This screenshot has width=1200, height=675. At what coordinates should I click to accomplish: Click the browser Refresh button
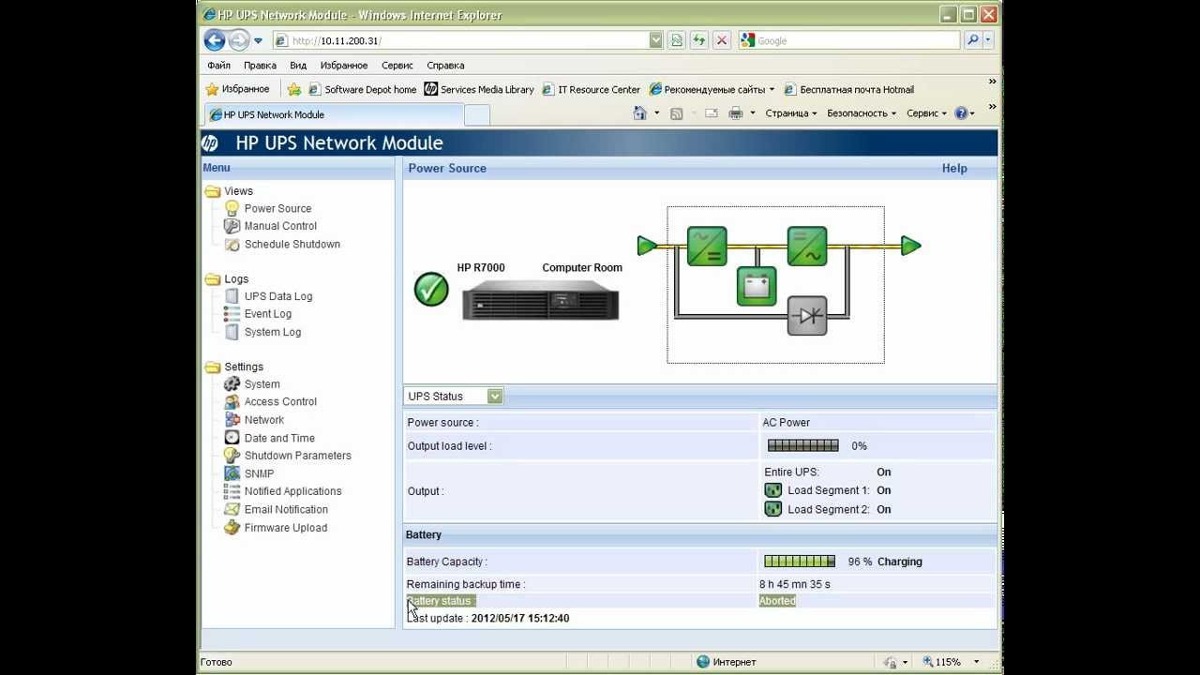(699, 40)
